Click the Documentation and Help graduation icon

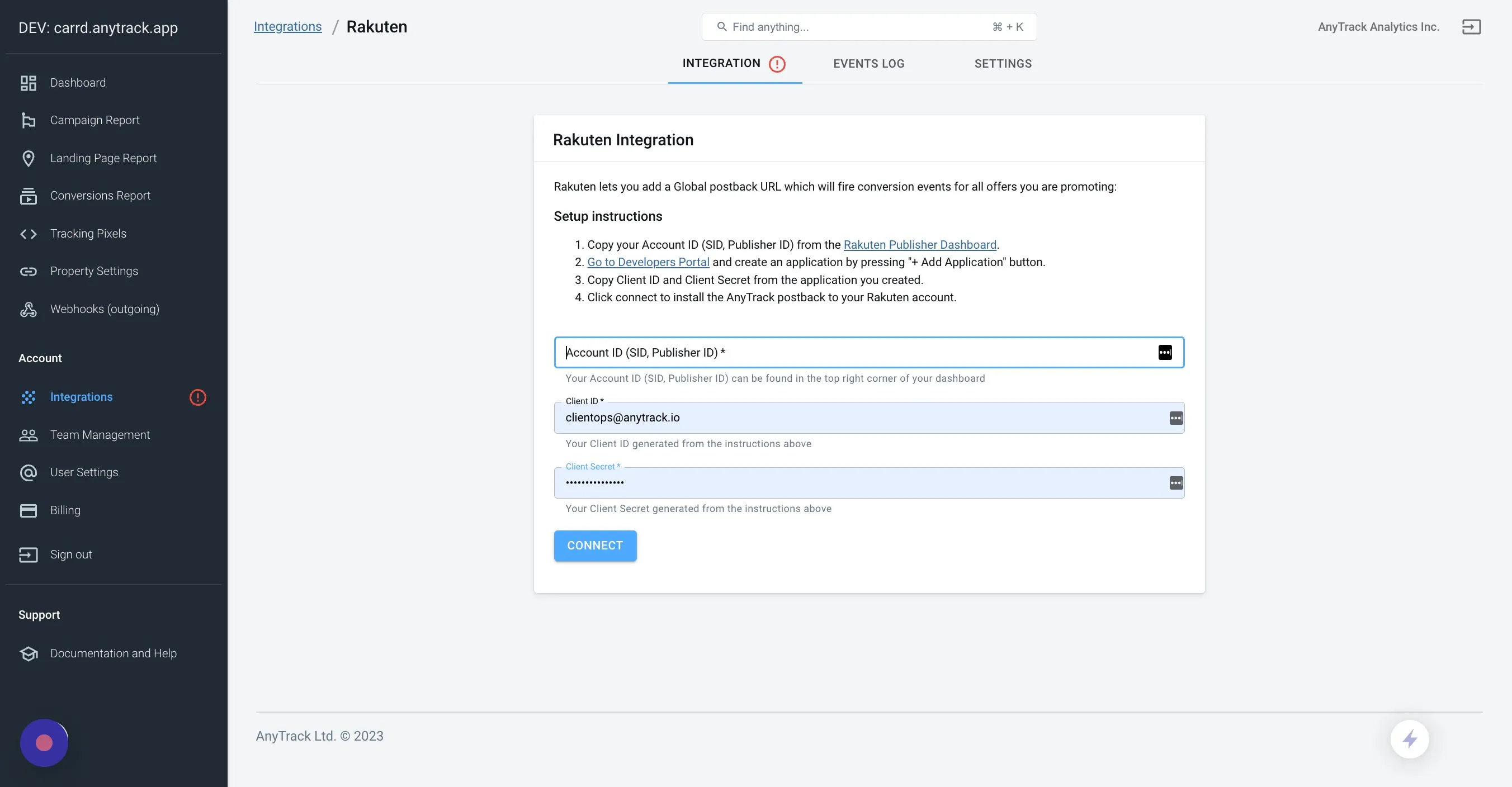coord(28,653)
